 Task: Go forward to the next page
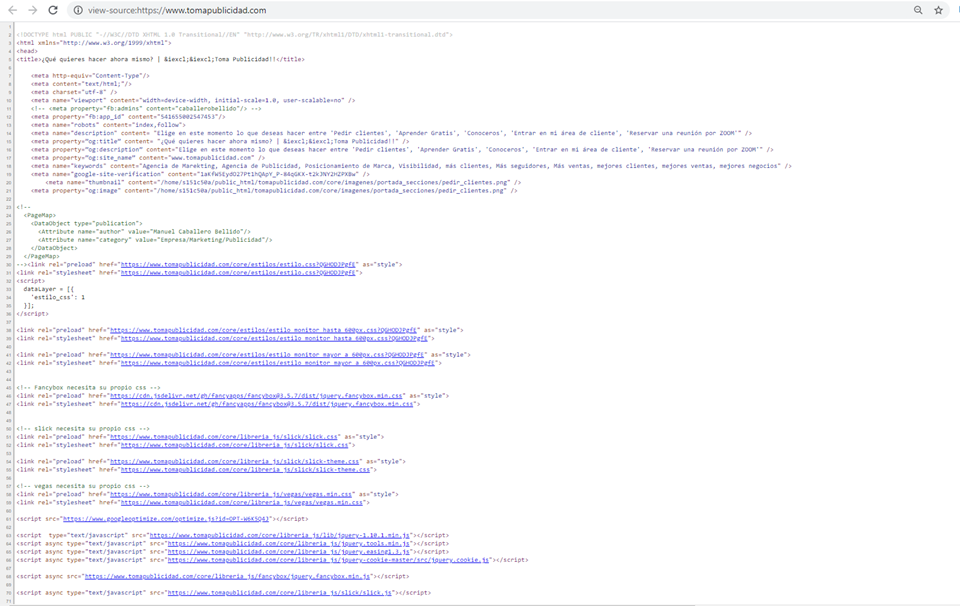[32, 10]
